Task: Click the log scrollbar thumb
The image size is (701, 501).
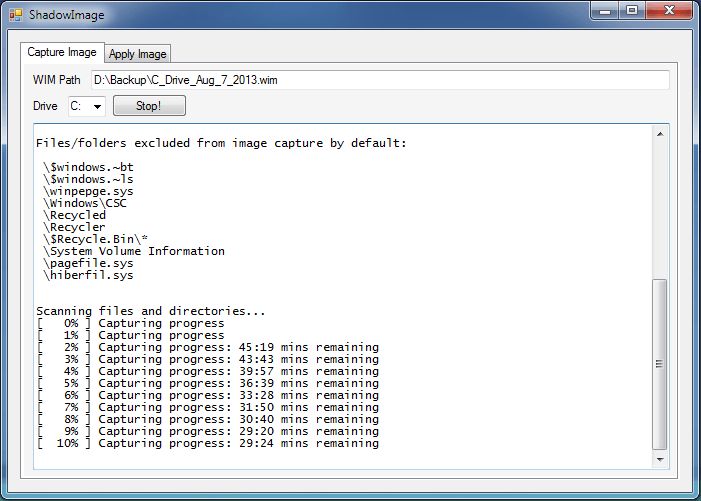Action: [659, 364]
